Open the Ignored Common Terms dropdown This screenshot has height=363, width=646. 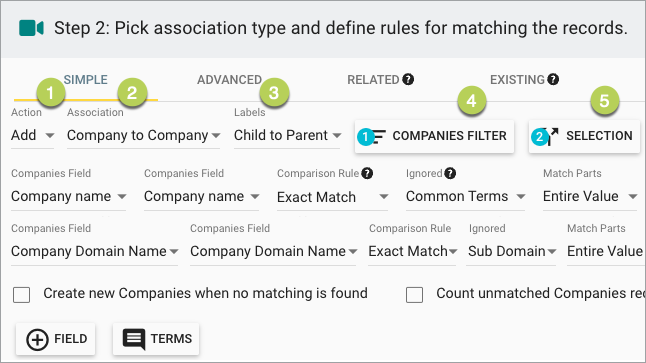pyautogui.click(x=466, y=197)
